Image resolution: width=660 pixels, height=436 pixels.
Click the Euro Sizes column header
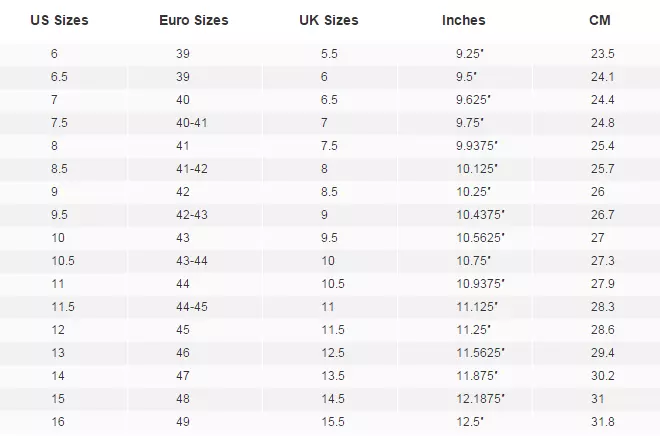click(x=194, y=20)
